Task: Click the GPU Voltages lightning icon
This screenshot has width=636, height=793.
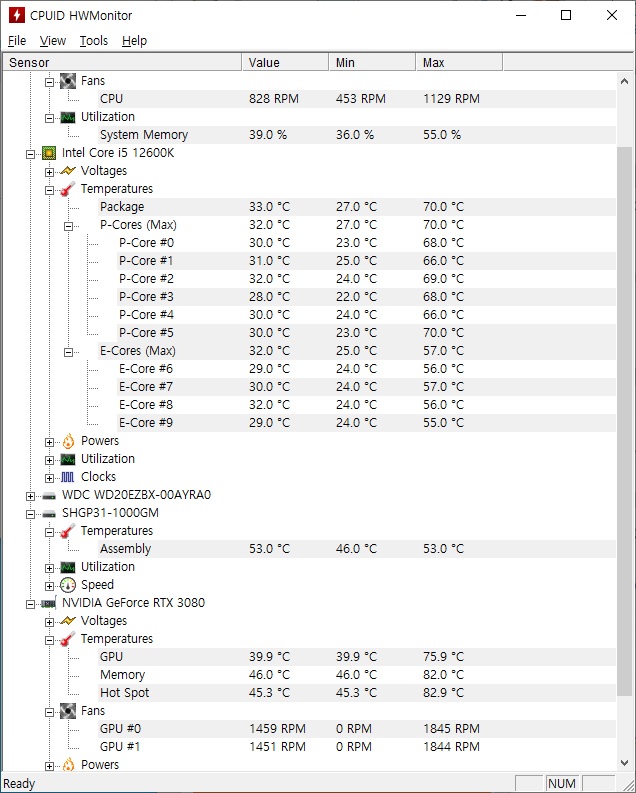Action: coord(68,621)
